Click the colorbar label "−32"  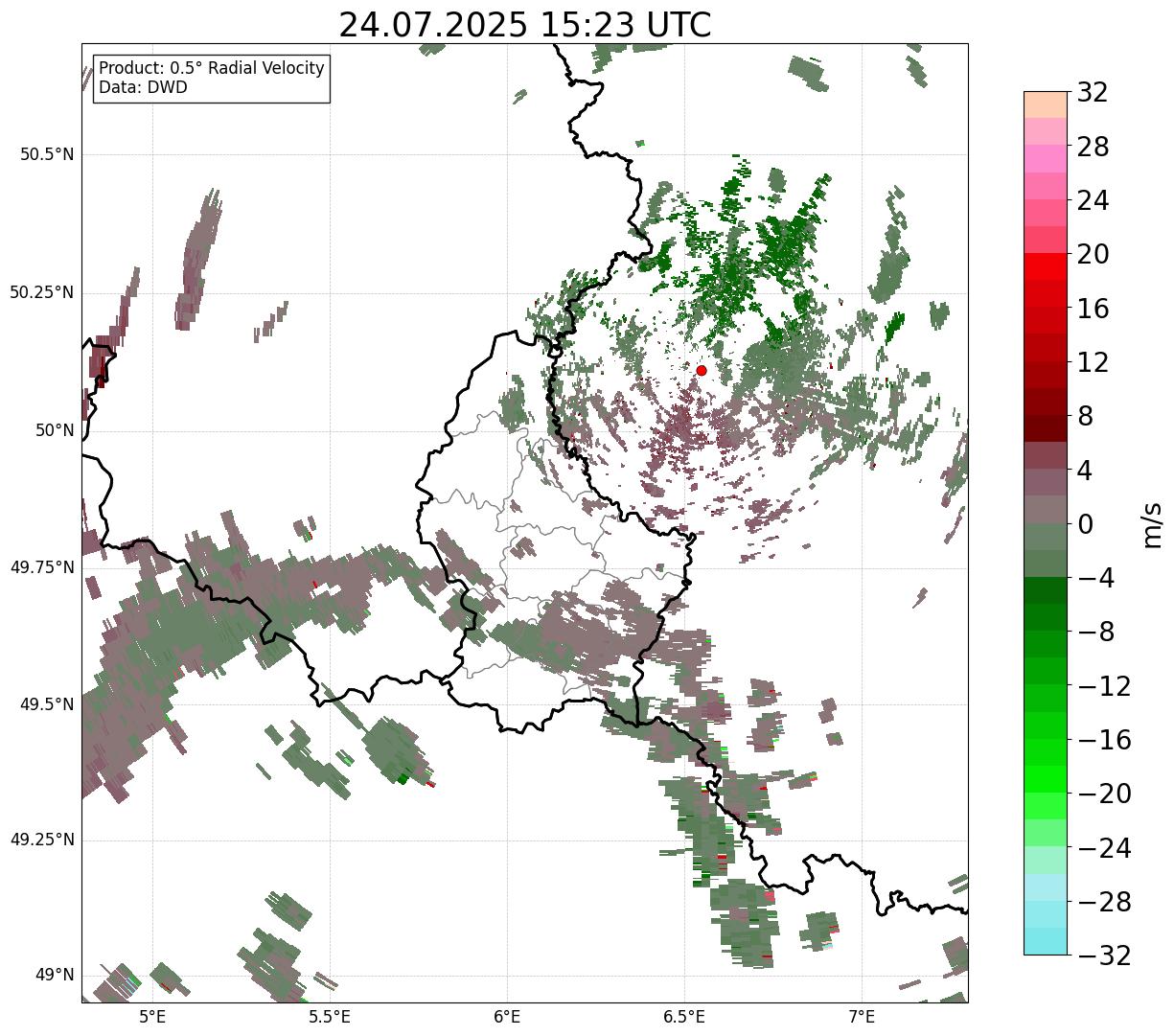1104,955
